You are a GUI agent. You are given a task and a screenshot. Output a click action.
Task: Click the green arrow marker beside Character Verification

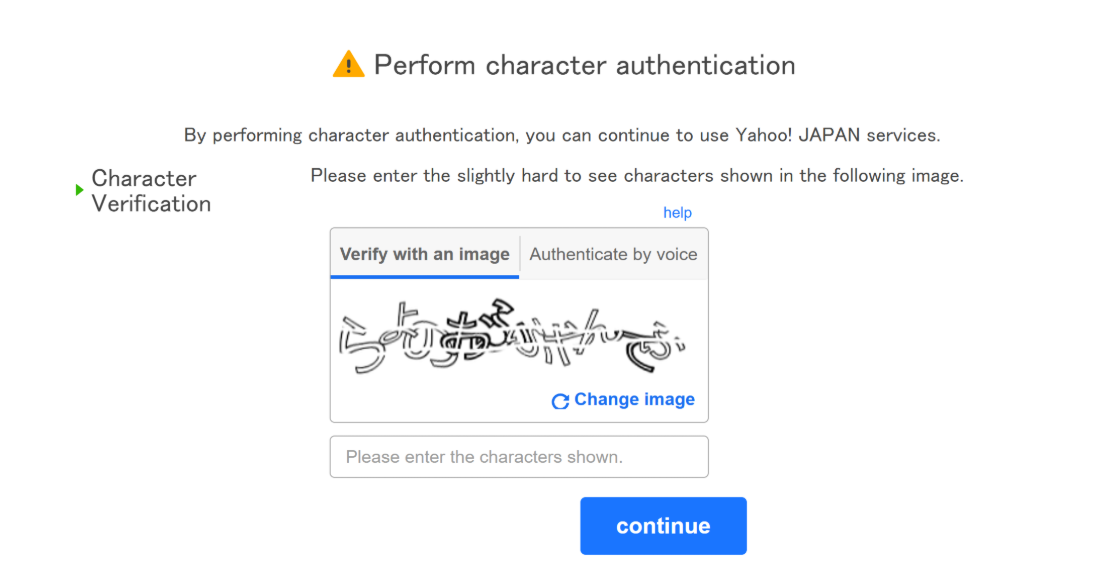[80, 190]
